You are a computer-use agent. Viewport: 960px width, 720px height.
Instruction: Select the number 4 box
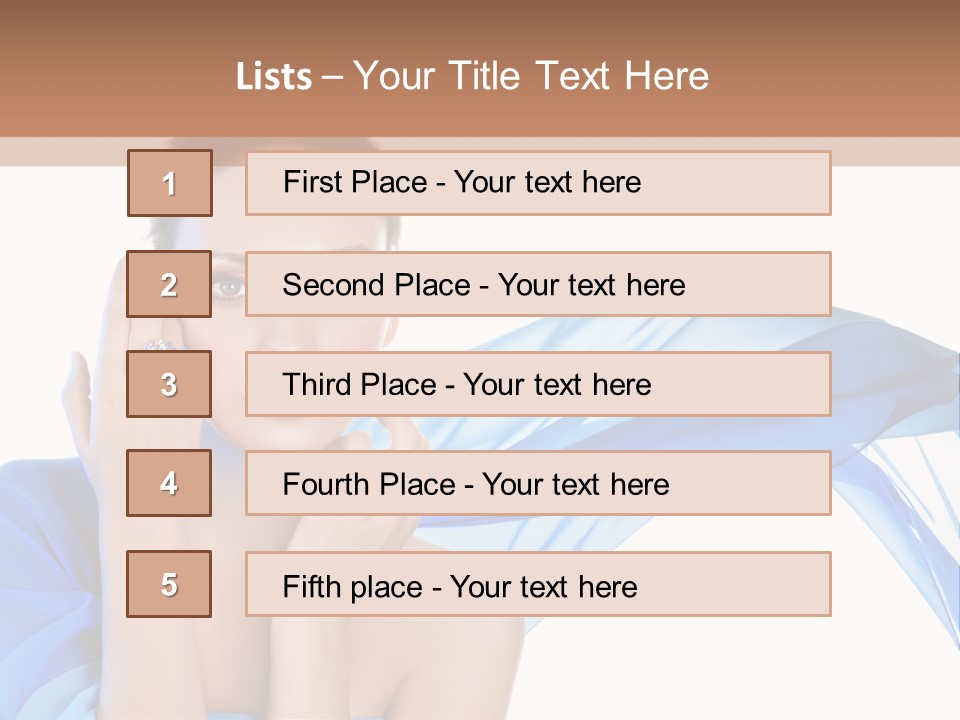[169, 484]
